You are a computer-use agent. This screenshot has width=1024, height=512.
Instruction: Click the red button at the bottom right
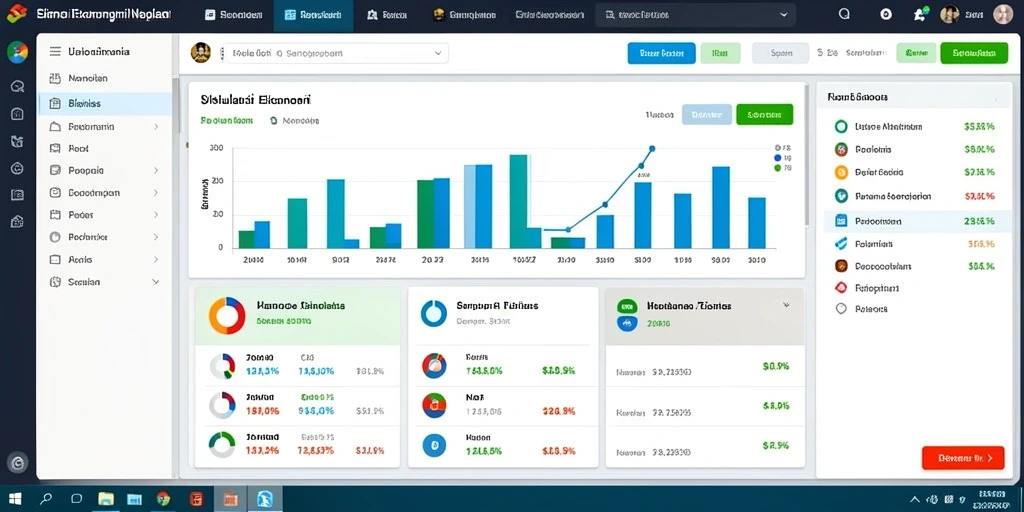pyautogui.click(x=963, y=458)
